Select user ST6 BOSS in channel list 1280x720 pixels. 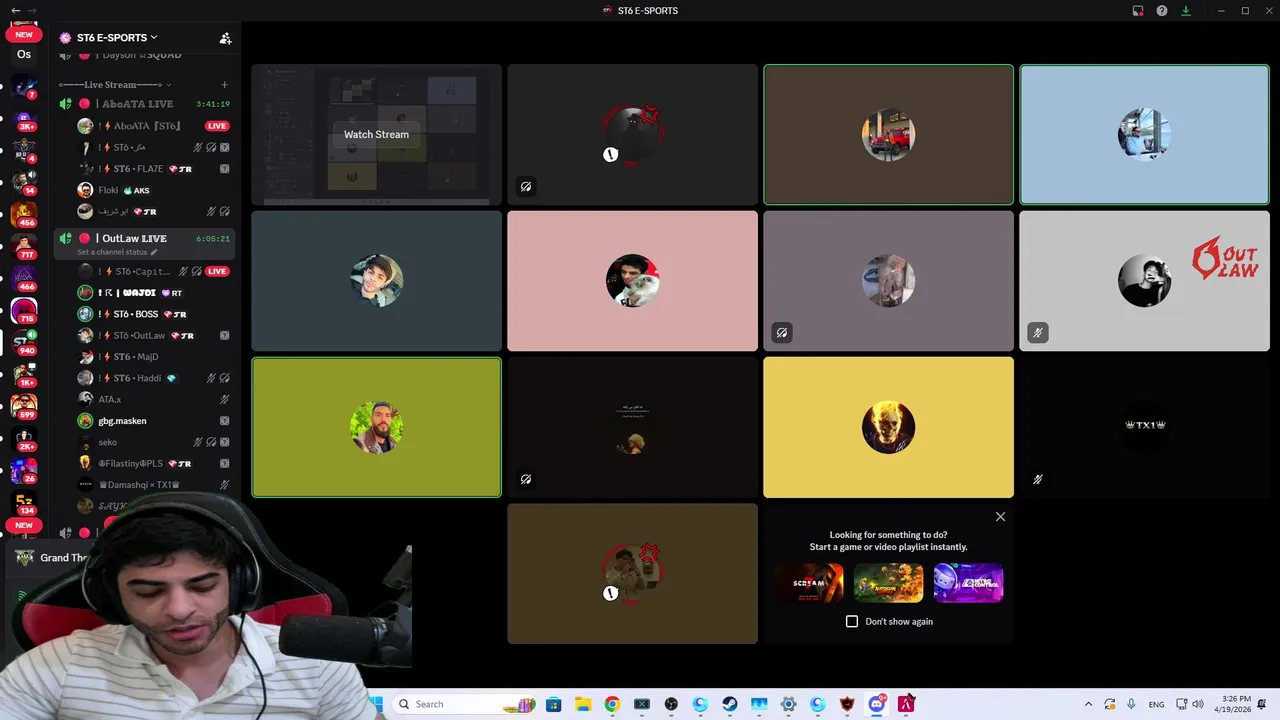tap(154, 314)
